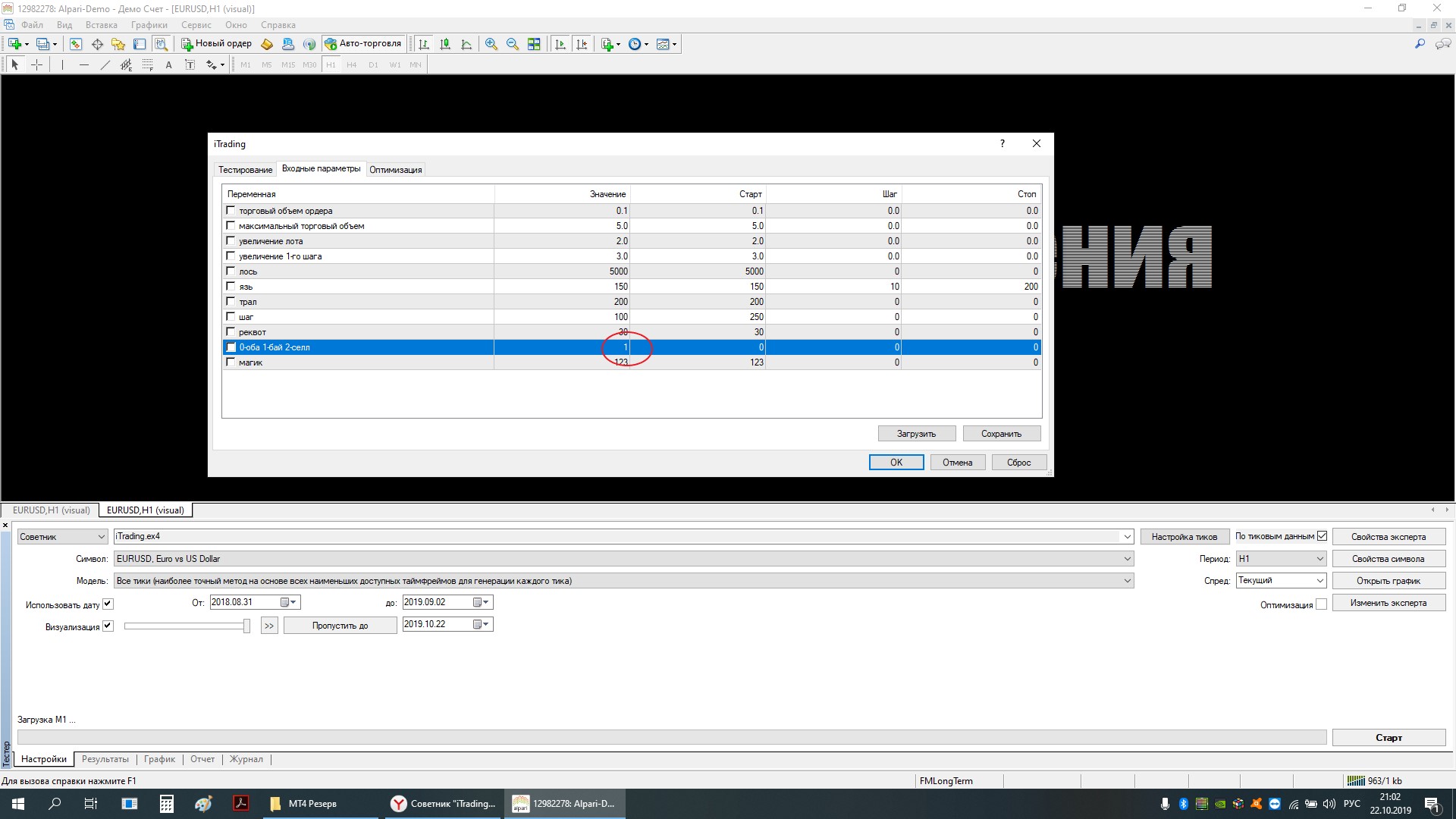This screenshot has width=1456, height=819.
Task: Enable the 'лось' parameter checkbox
Action: [231, 271]
